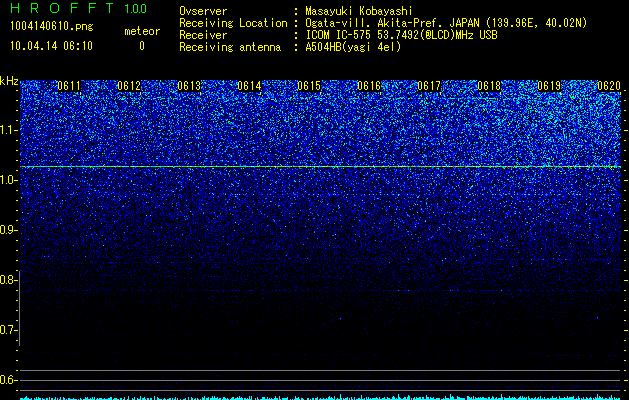Select the filename 1004140610.png
The image size is (629, 400).
[x=52, y=26]
